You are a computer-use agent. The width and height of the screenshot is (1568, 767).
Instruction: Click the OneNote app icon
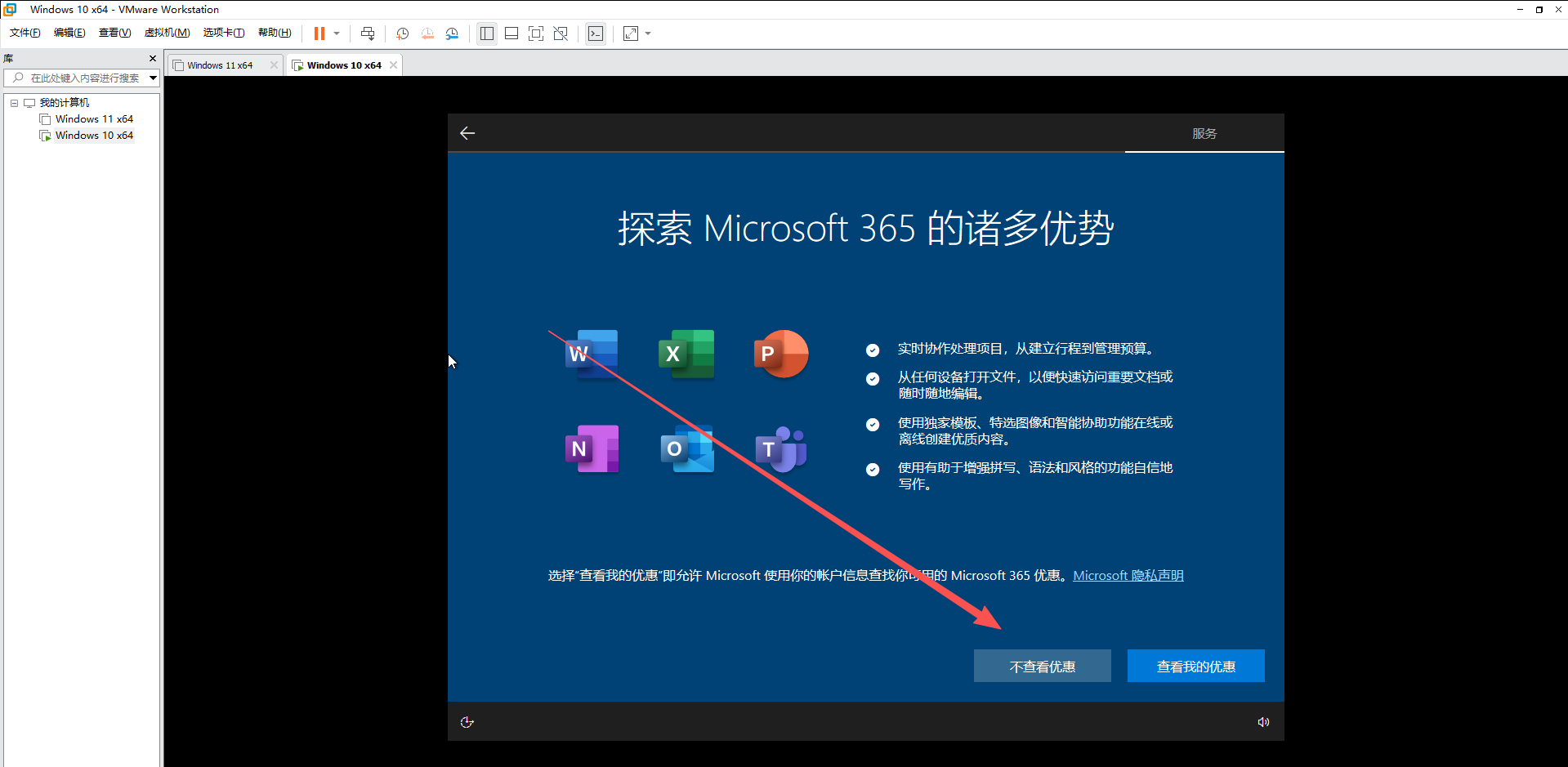[592, 448]
